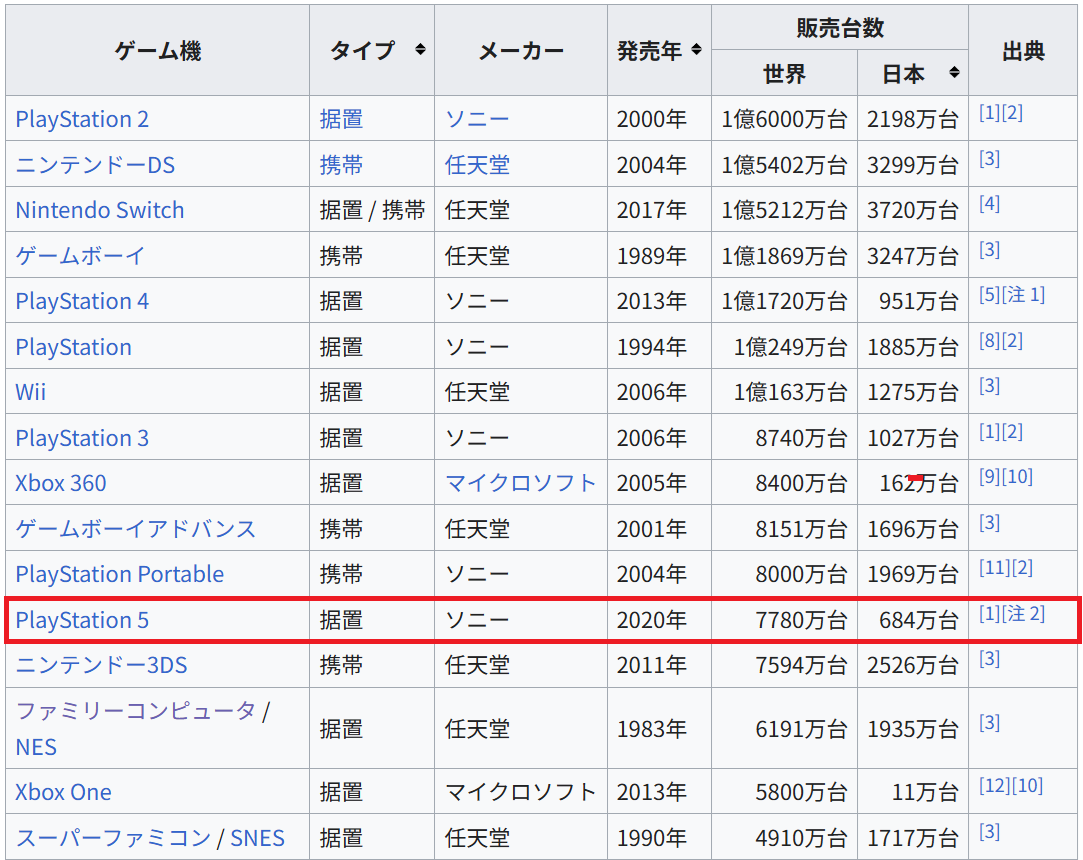1083x860 pixels.
Task: Follow the 据置 type link in PlayStation 2 row
Action: tap(341, 119)
